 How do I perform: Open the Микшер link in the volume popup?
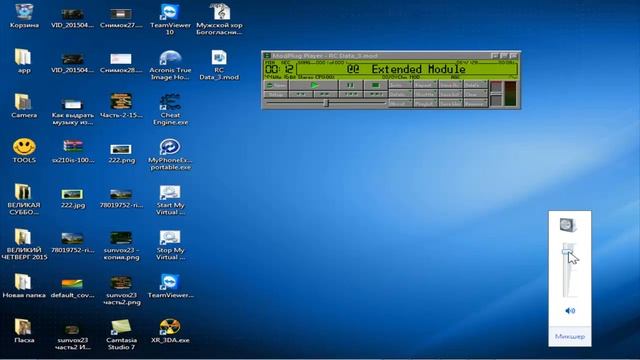click(570, 336)
